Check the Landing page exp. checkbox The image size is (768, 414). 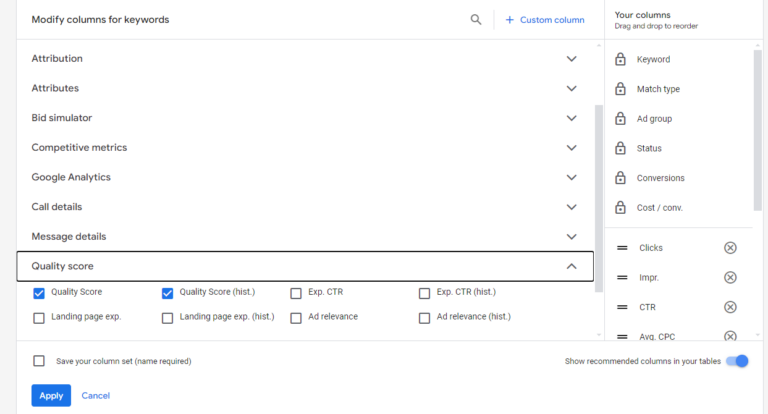39,318
